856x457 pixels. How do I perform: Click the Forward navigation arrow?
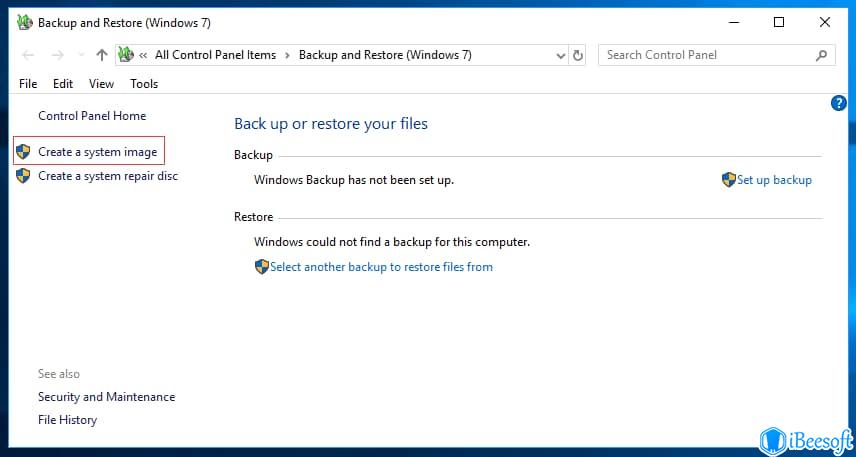click(57, 55)
